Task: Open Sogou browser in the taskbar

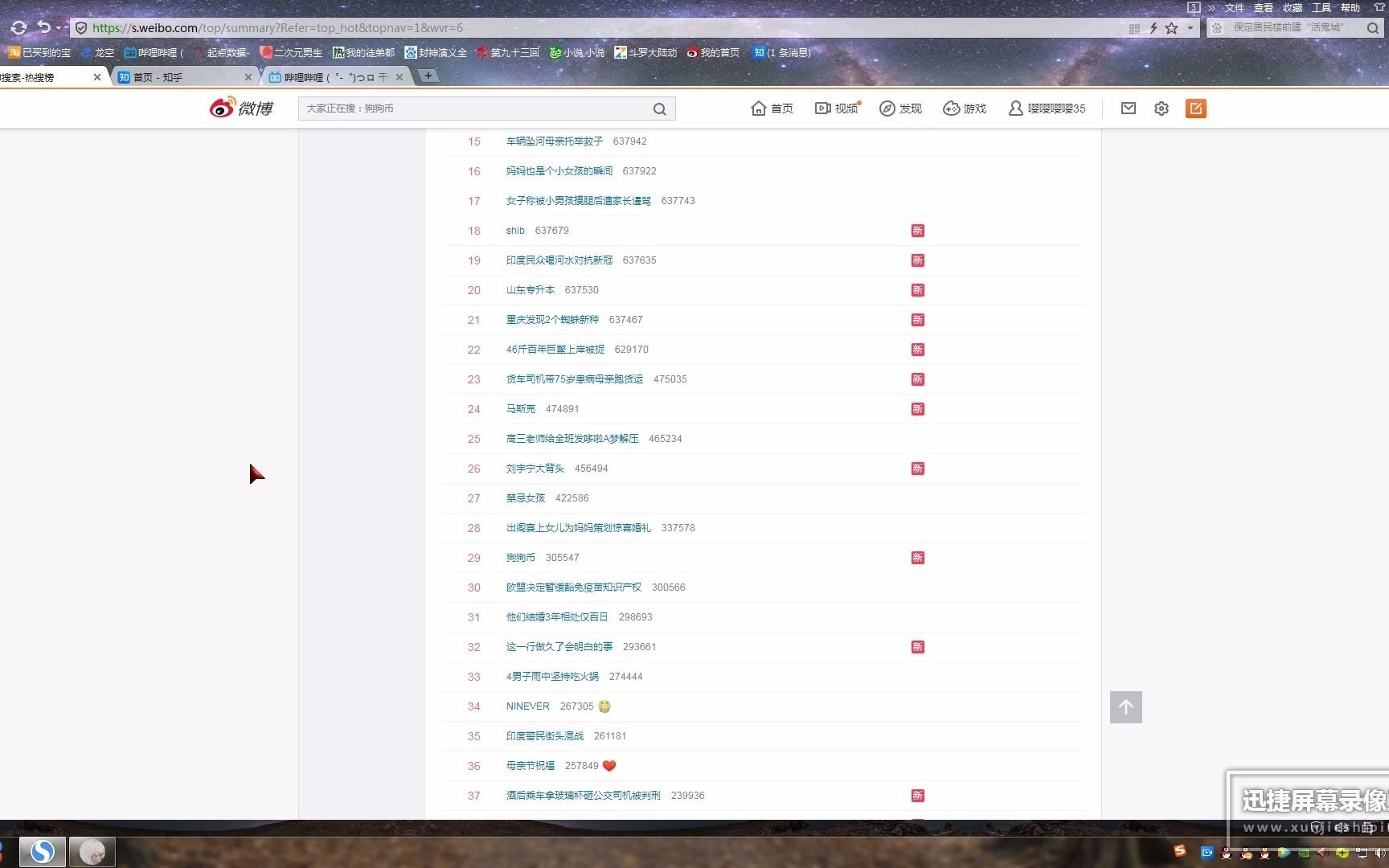Action: (42, 851)
